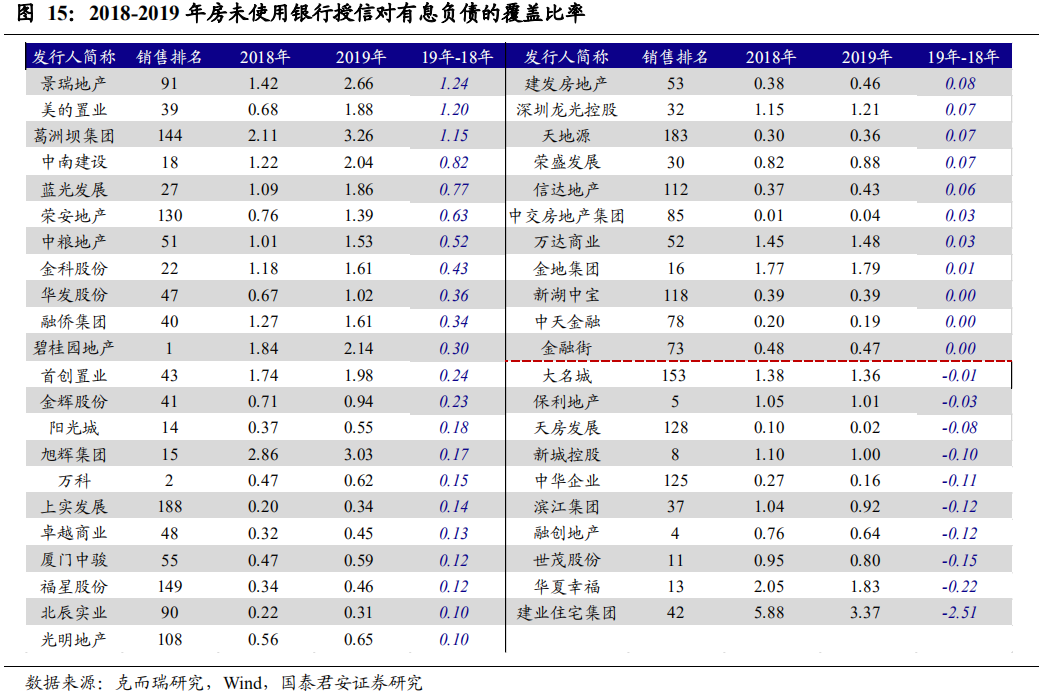Select the 新城控股 company name
The height and width of the screenshot is (700, 1039).
(567, 454)
